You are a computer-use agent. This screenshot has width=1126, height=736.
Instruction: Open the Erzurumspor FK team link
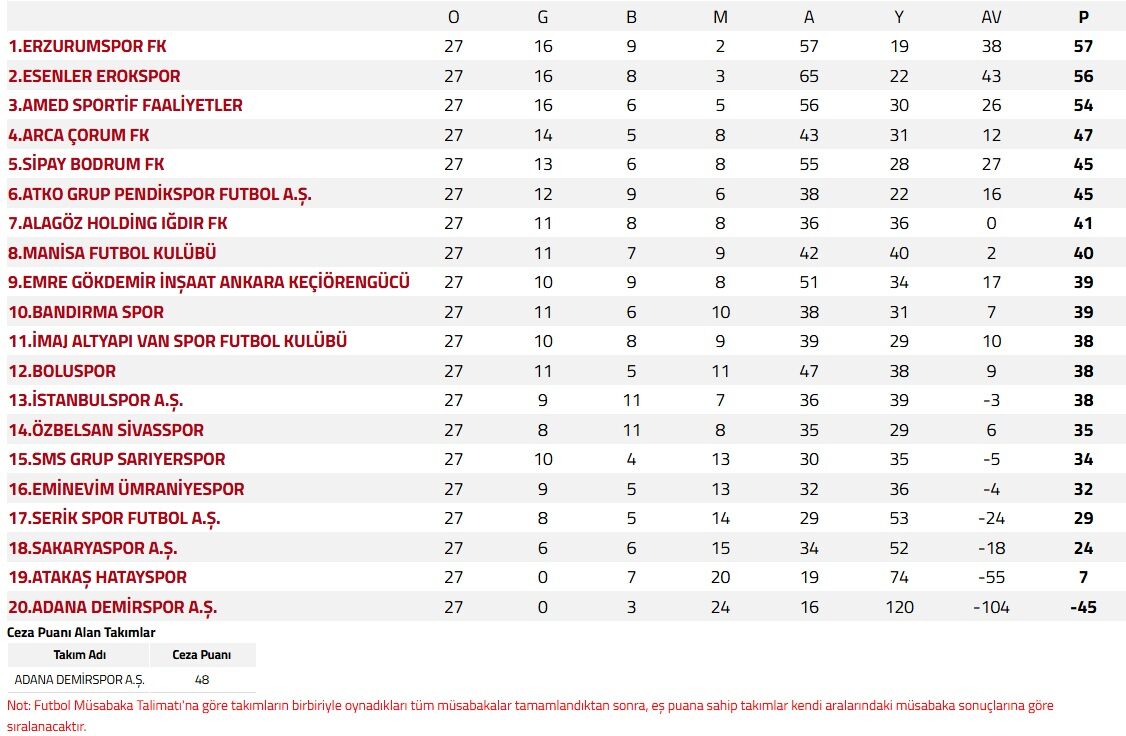88,46
